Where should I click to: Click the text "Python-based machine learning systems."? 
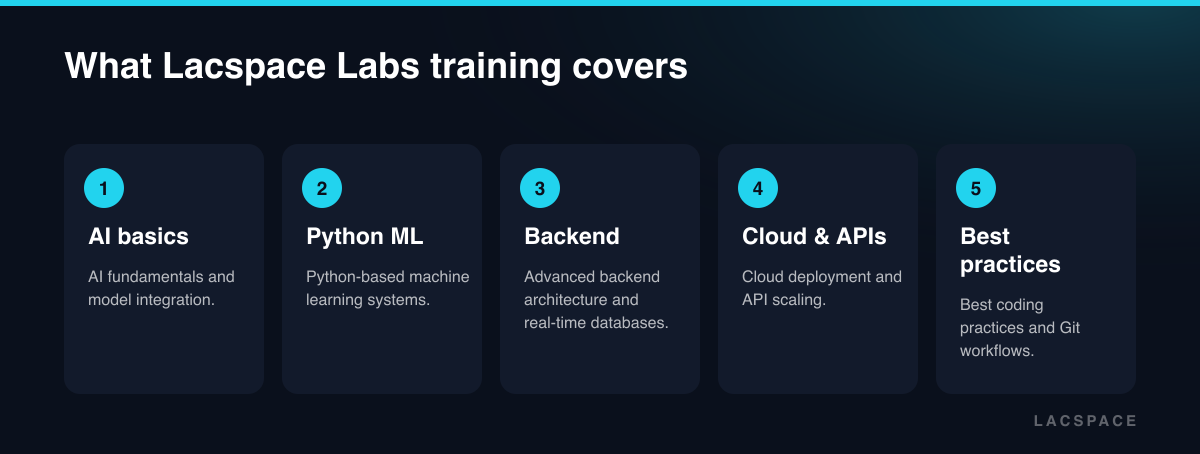[x=388, y=288]
